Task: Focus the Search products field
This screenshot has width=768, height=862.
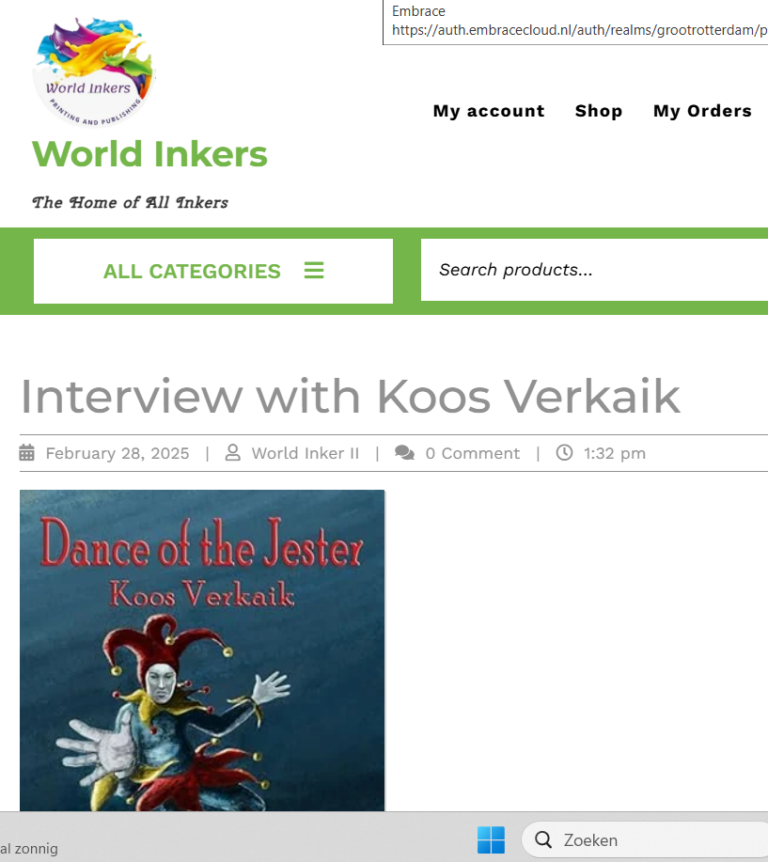Action: coord(594,270)
